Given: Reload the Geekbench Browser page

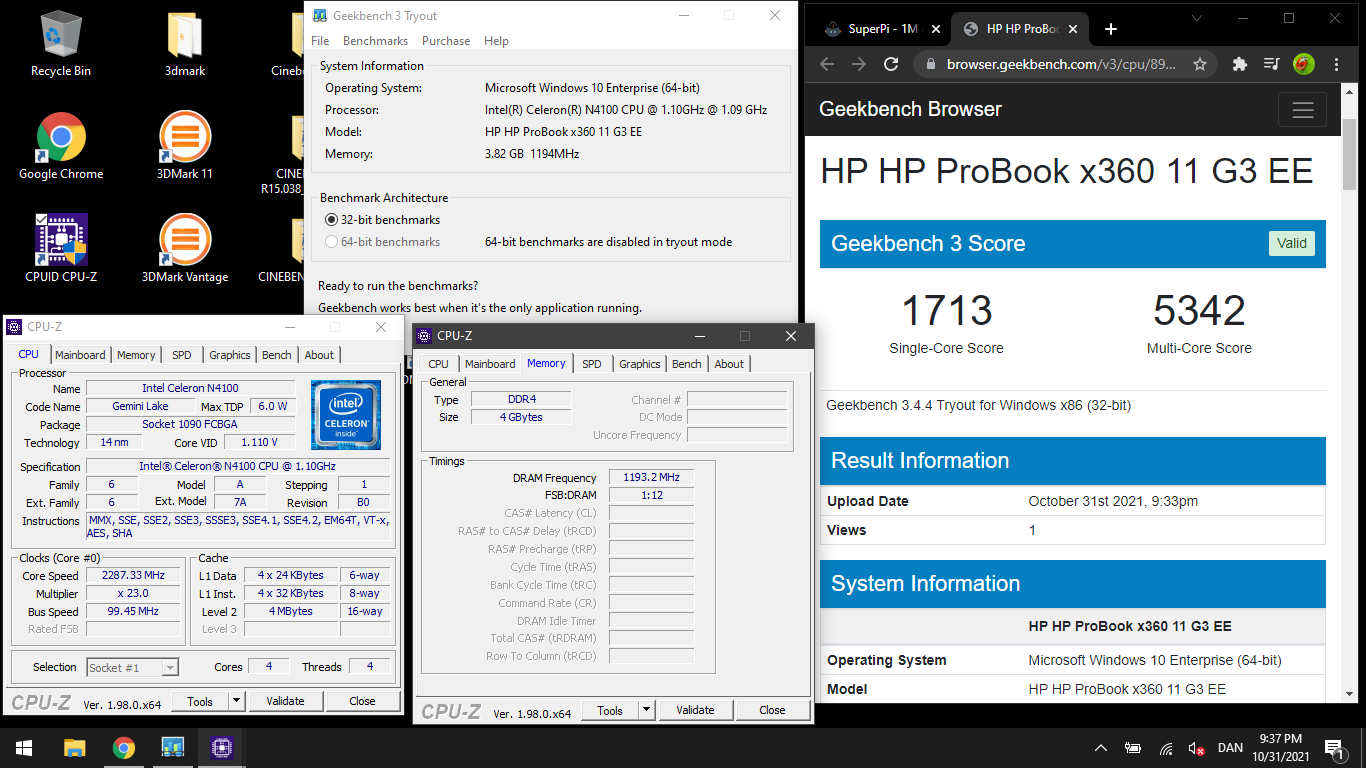Looking at the screenshot, I should [x=891, y=64].
